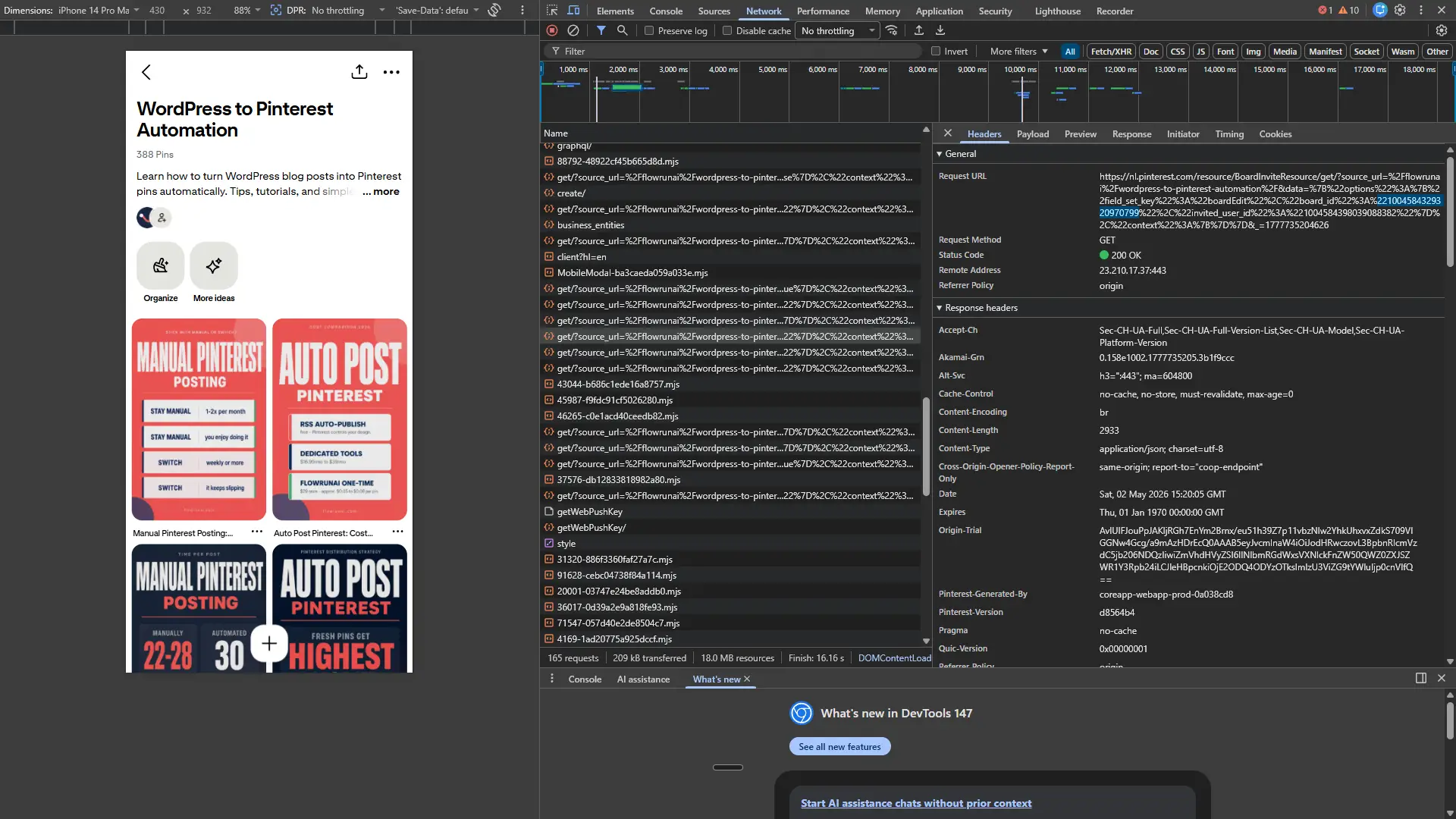Select getWebPushKey/ request row
1456x819 pixels.
point(730,528)
